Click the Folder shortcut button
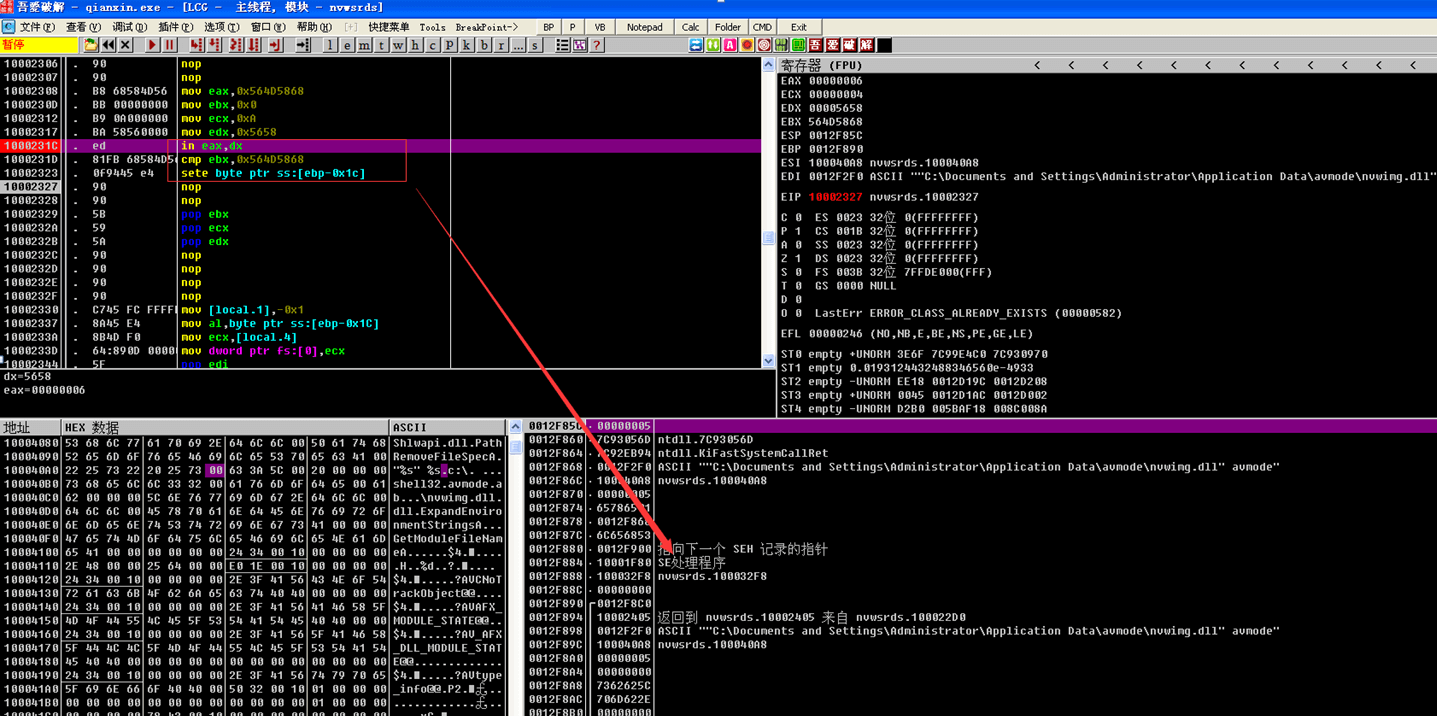Viewport: 1437px width, 716px height. click(x=728, y=27)
